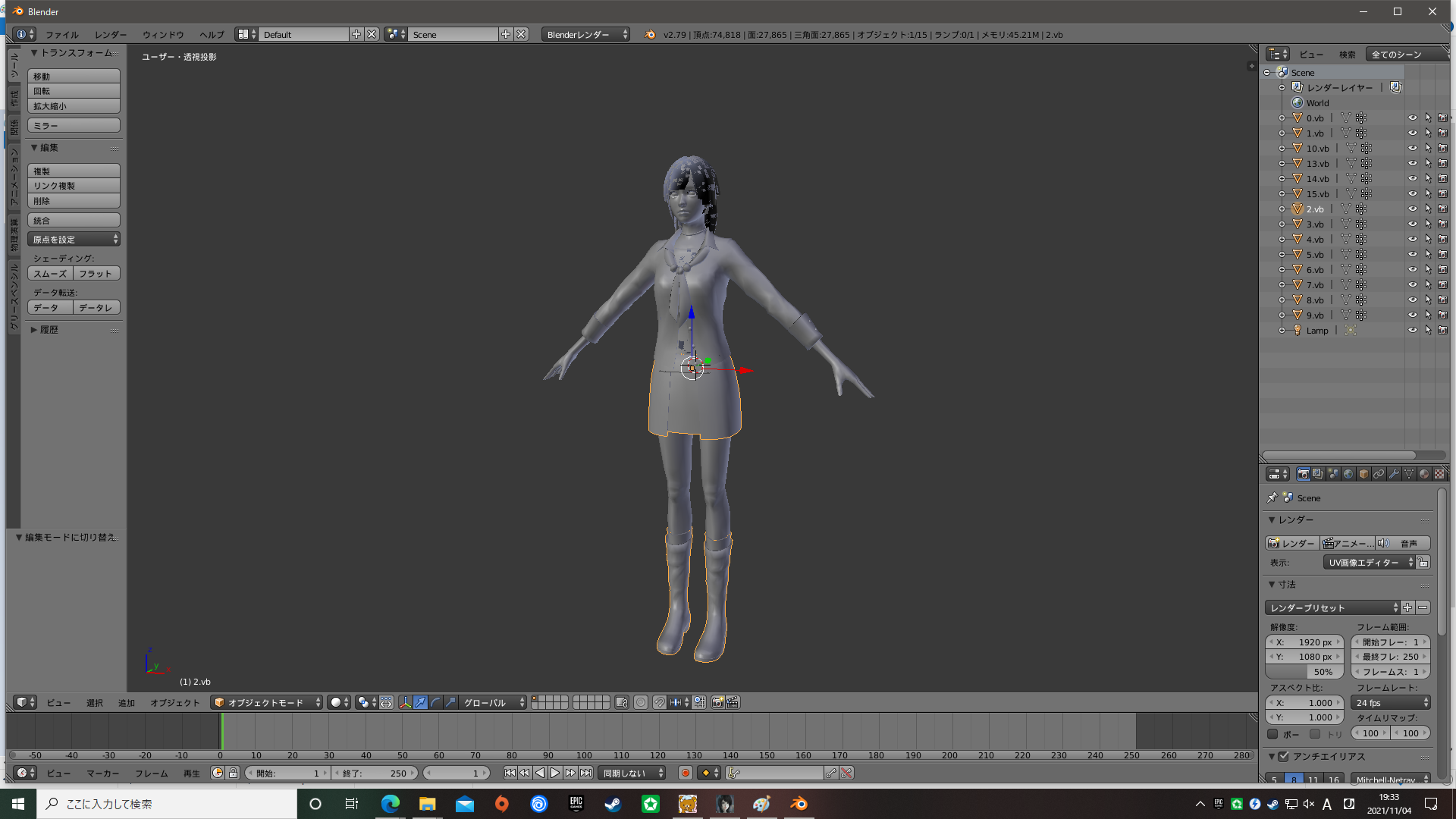Open the 3D view オブジェクト (Object) menu
The image size is (1456, 819).
[x=174, y=702]
